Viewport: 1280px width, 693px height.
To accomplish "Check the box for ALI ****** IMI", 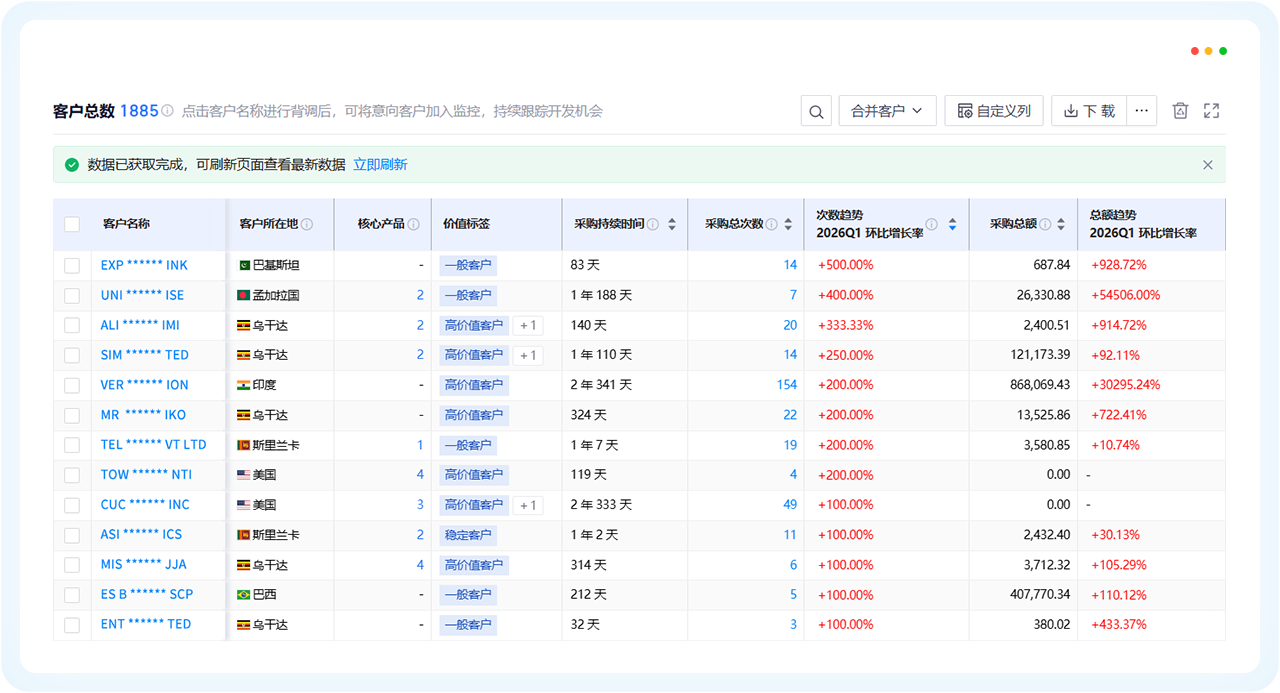I will (x=72, y=325).
